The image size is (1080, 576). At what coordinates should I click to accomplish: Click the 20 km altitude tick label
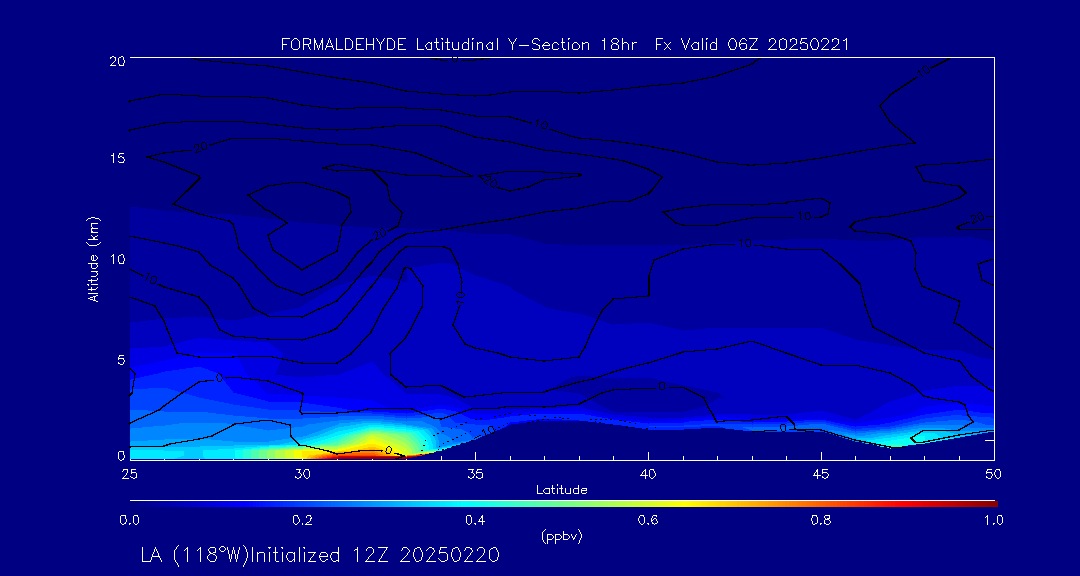[116, 60]
